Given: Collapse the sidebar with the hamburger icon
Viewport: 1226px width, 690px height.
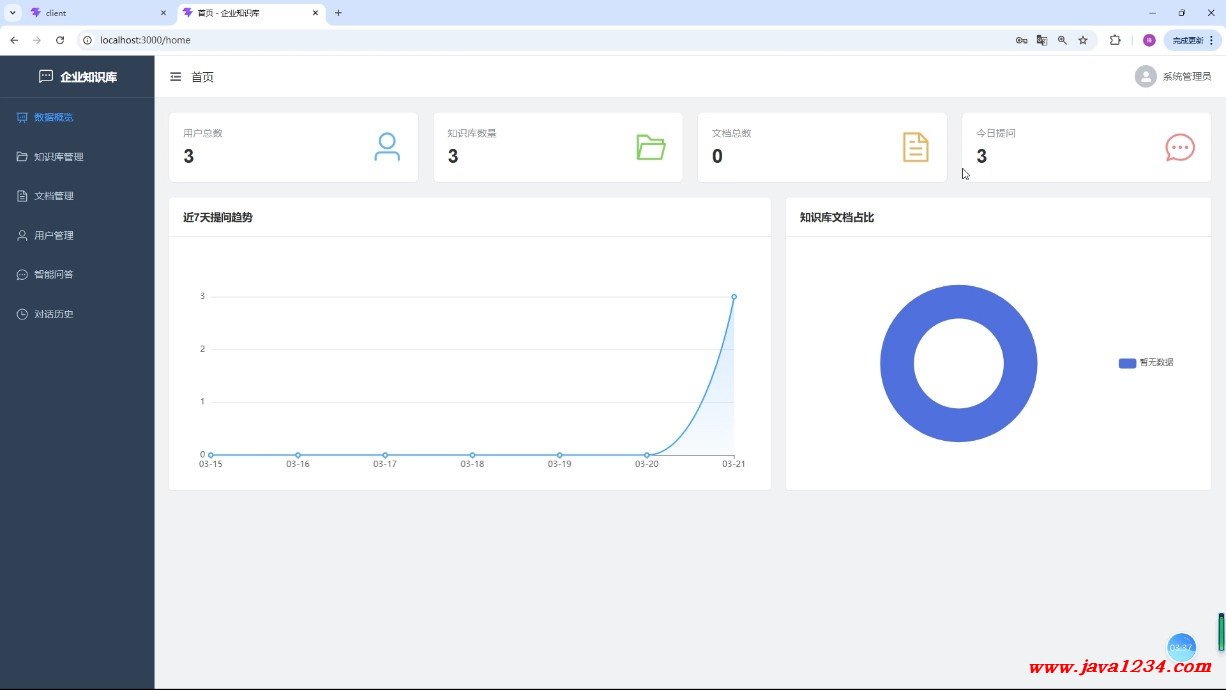Looking at the screenshot, I should click(176, 77).
